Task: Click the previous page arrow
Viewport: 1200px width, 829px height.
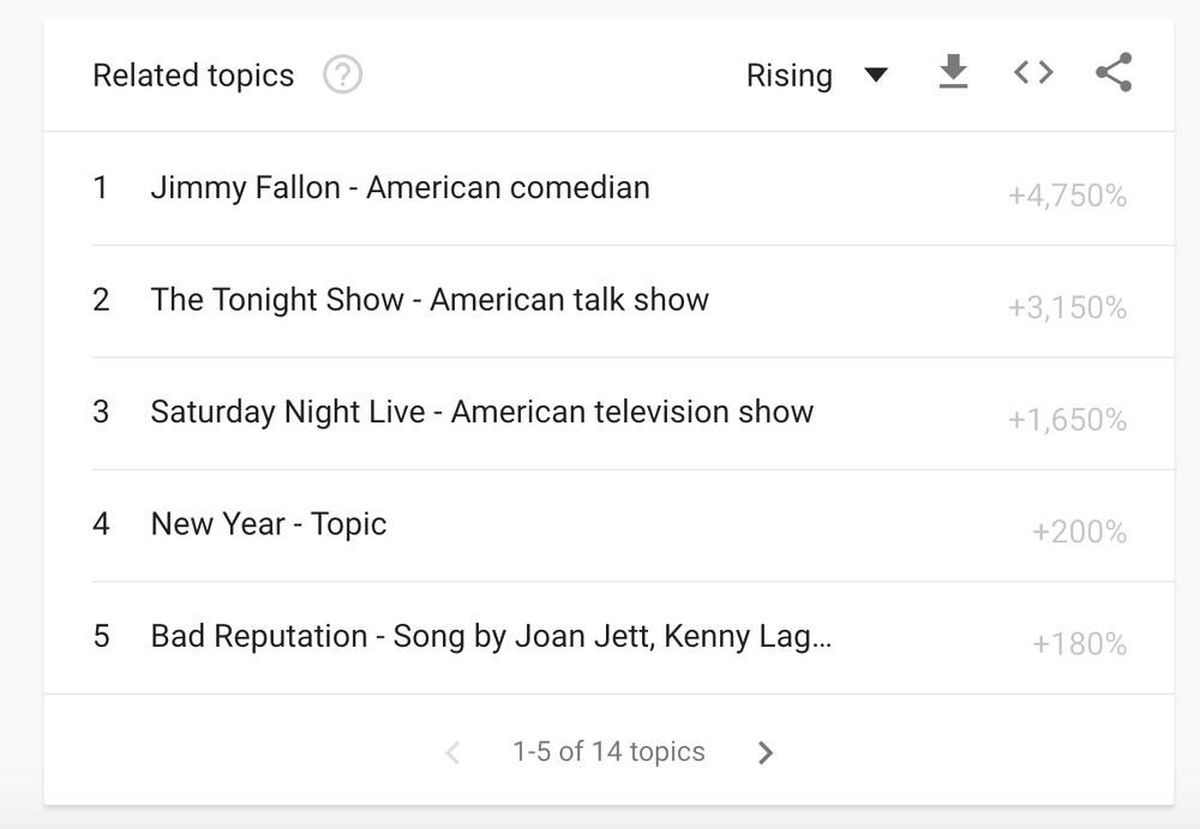Action: click(453, 752)
